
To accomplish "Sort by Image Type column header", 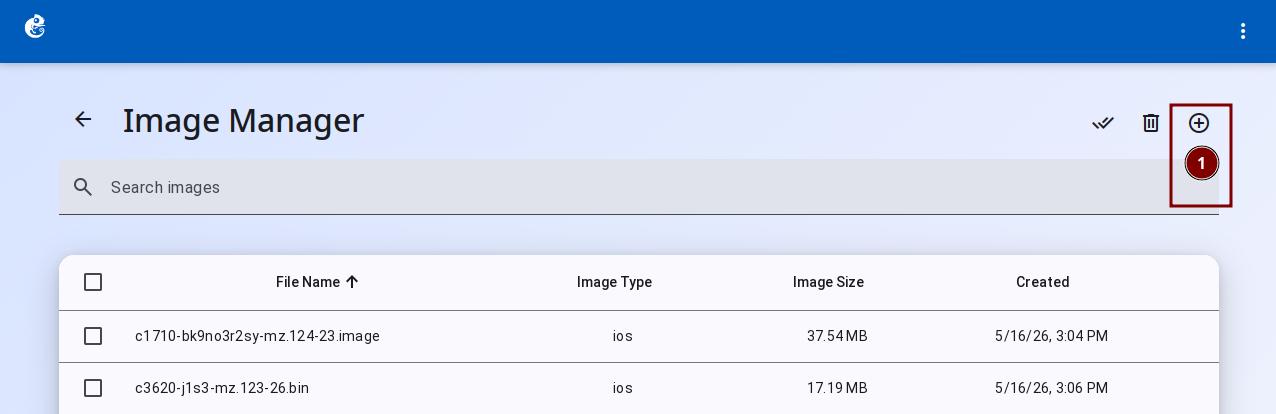I will point(614,282).
